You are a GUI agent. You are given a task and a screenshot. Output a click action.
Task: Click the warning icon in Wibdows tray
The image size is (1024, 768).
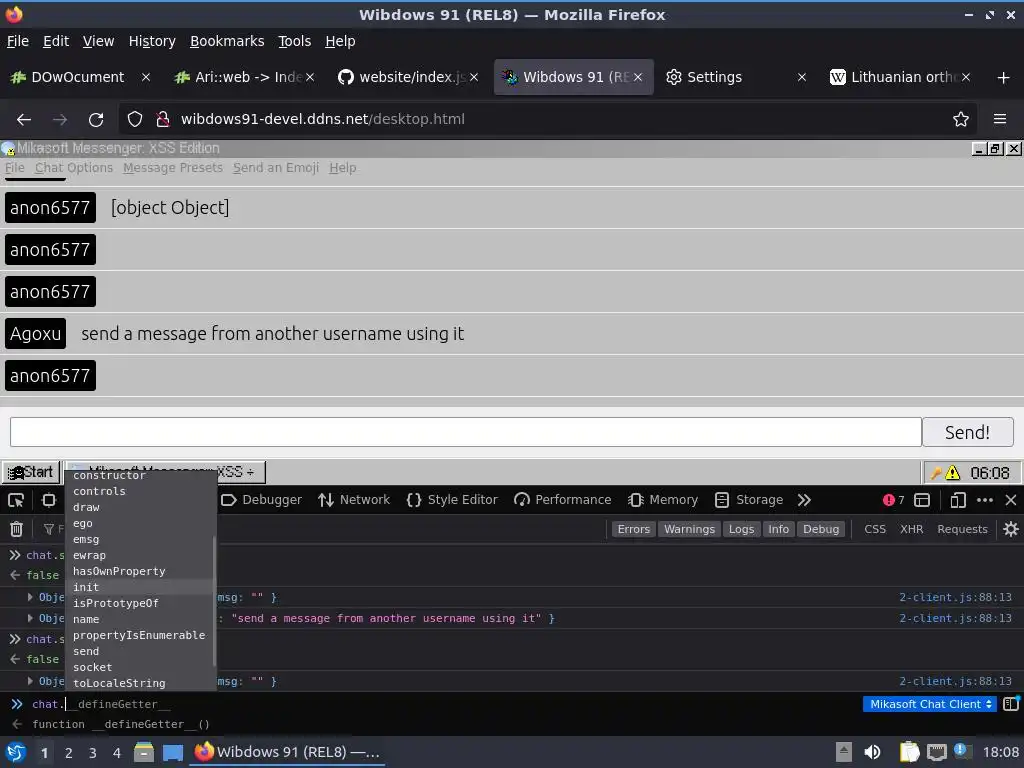[953, 473]
